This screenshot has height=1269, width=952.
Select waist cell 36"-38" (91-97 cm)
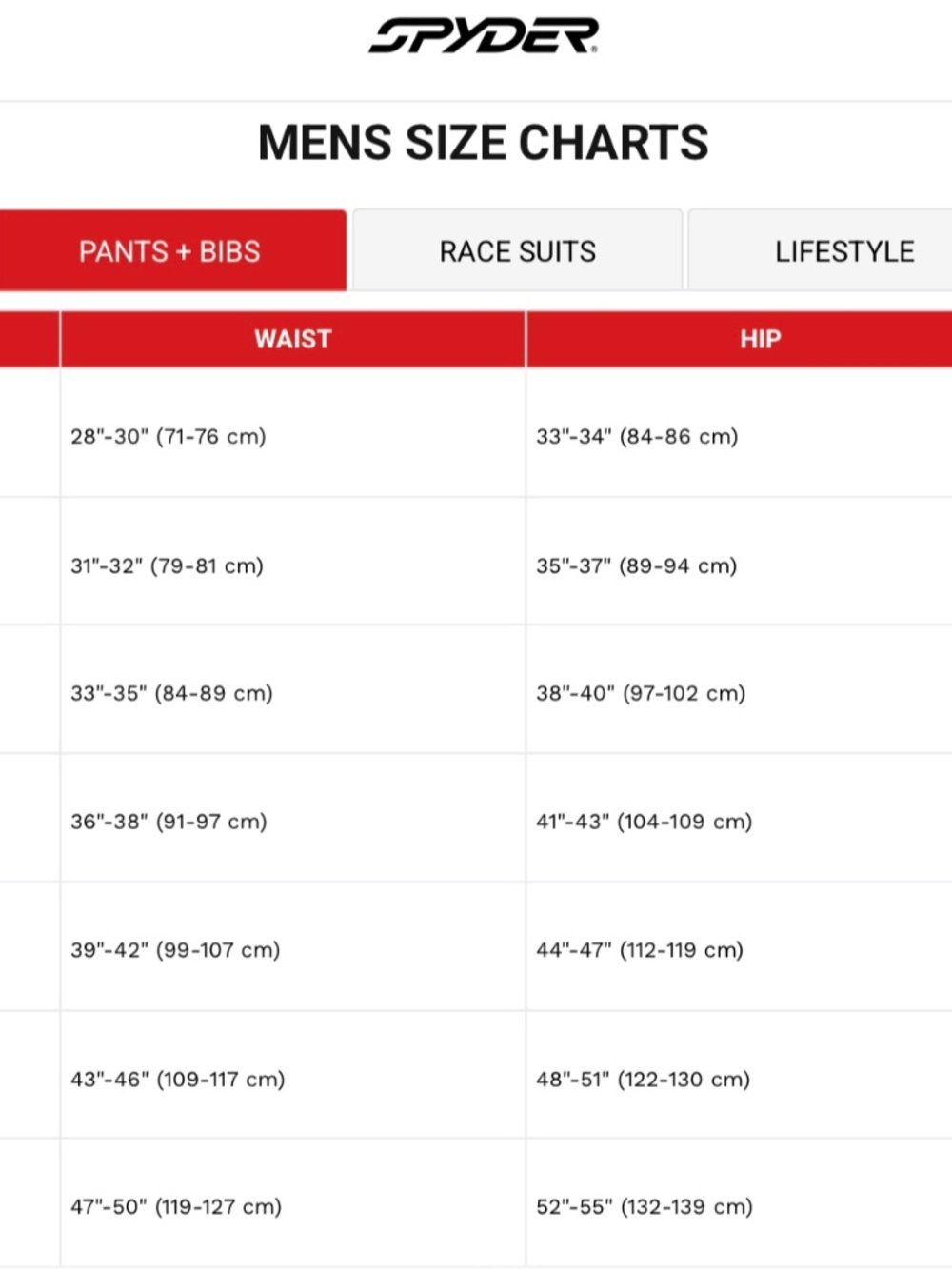point(293,819)
